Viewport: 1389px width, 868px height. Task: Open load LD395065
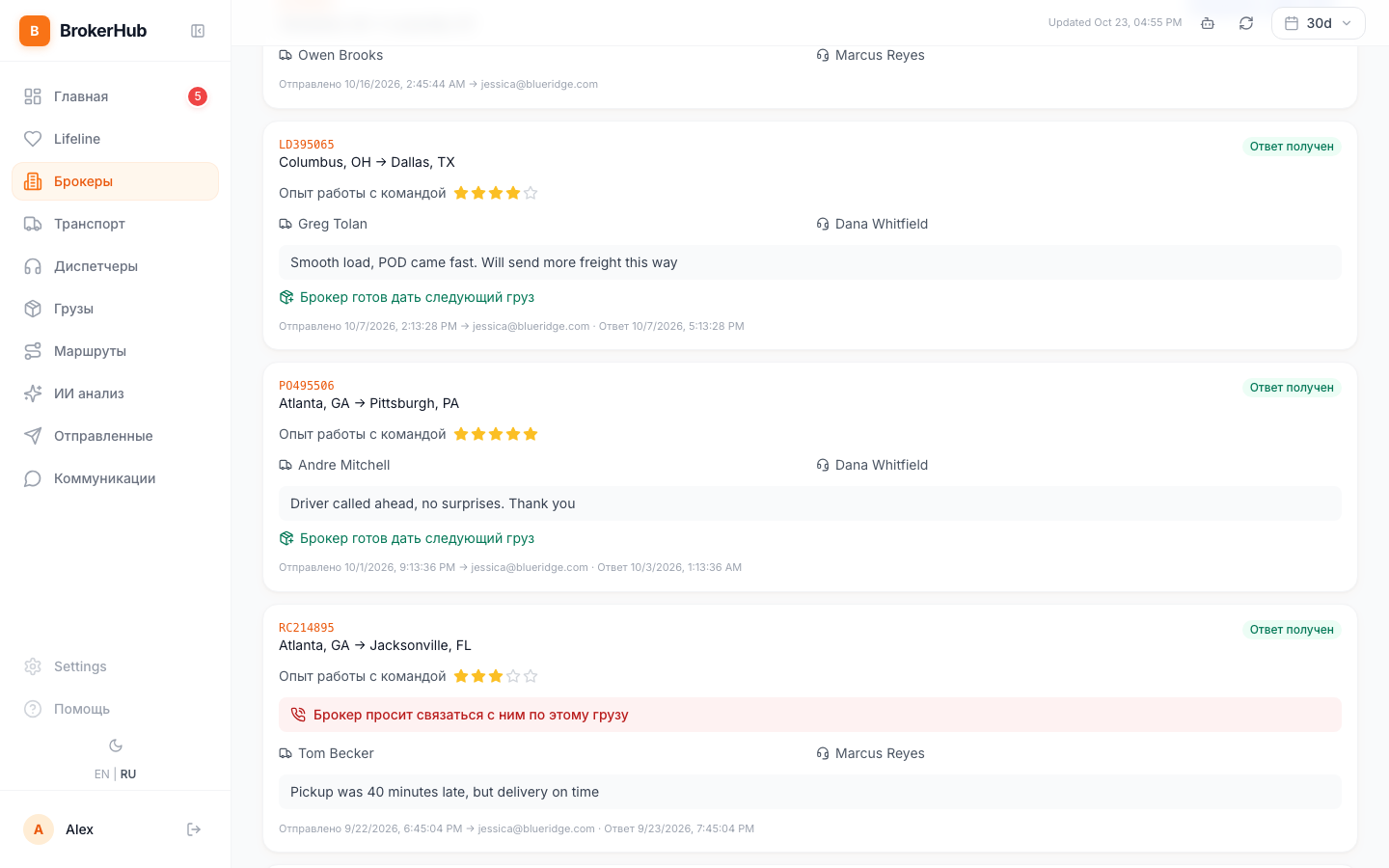[307, 145]
